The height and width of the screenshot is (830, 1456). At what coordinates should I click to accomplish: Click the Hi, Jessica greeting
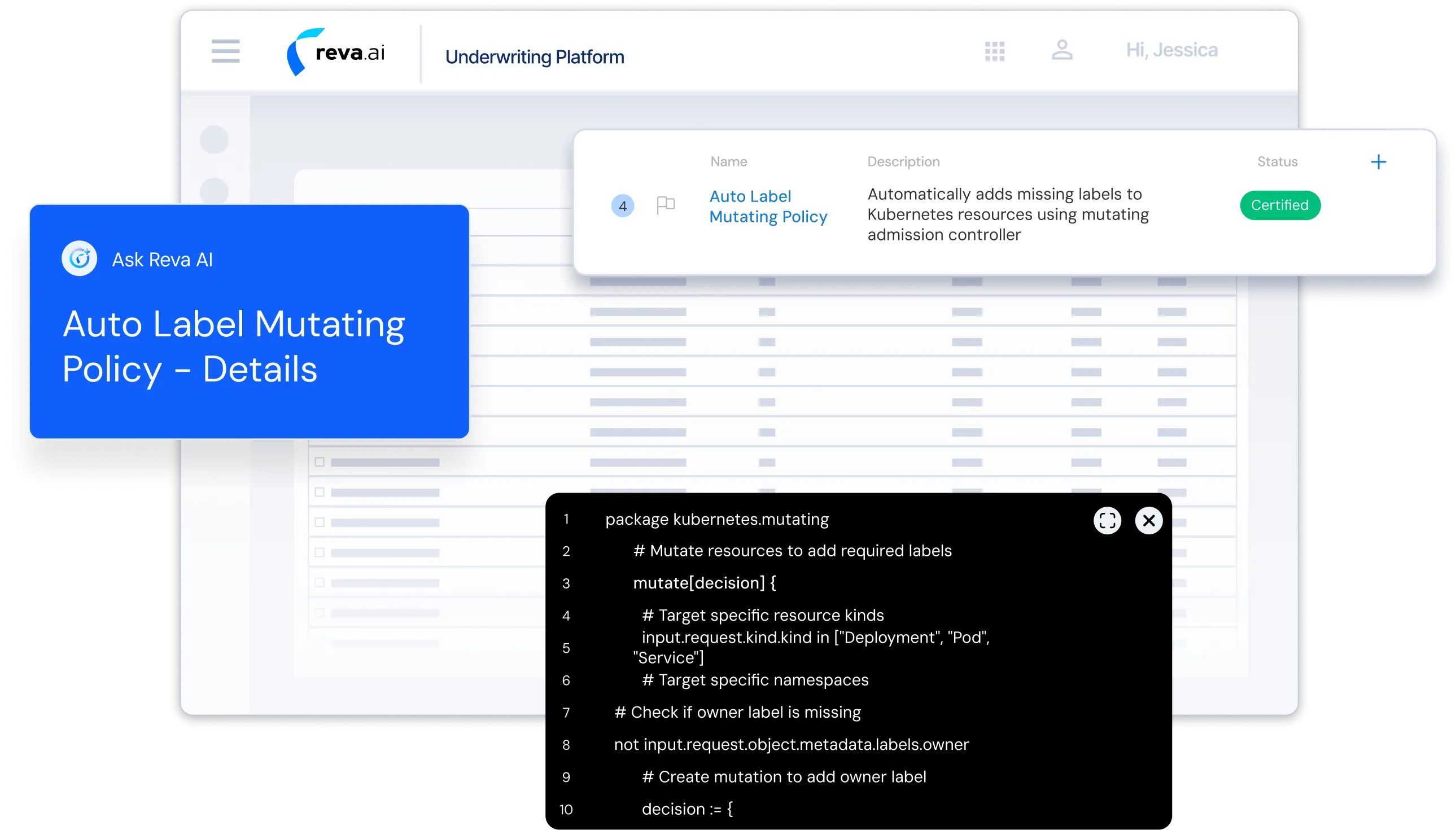coord(1171,50)
